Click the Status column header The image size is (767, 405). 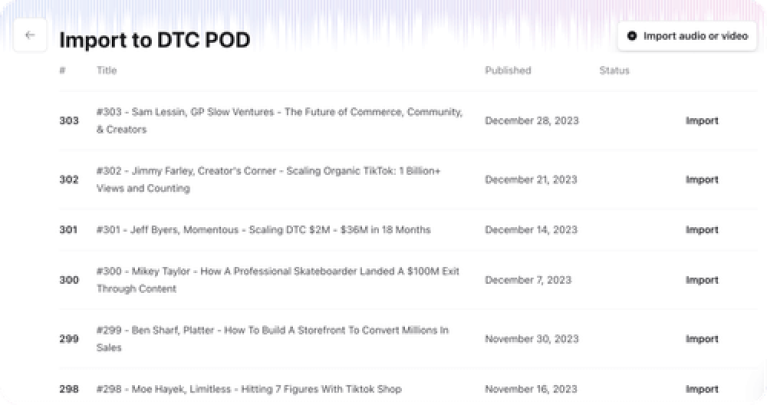click(614, 71)
